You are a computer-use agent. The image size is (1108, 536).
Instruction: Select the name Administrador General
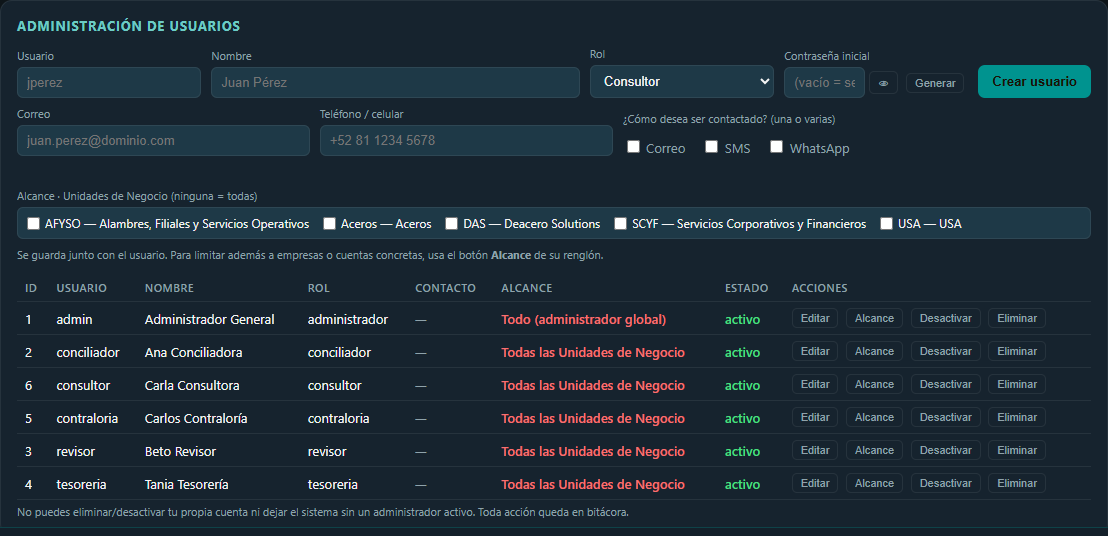(x=209, y=319)
